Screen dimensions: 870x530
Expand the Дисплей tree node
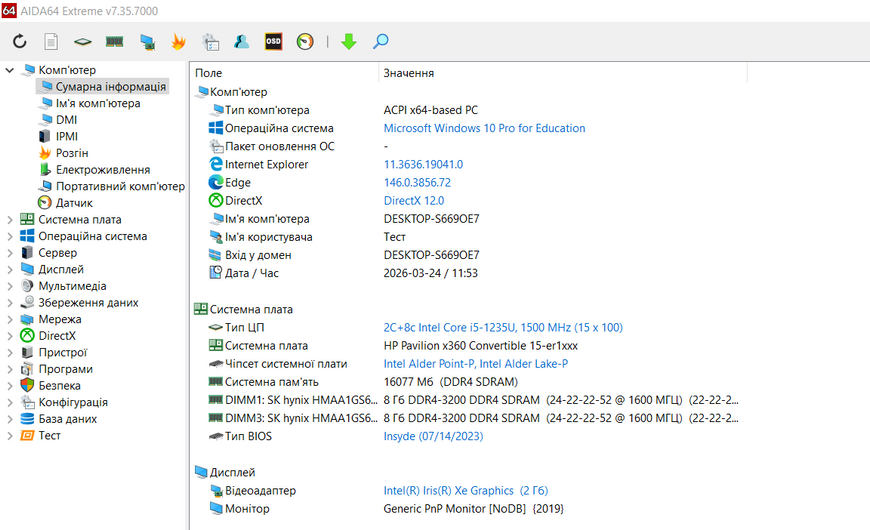coord(9,270)
